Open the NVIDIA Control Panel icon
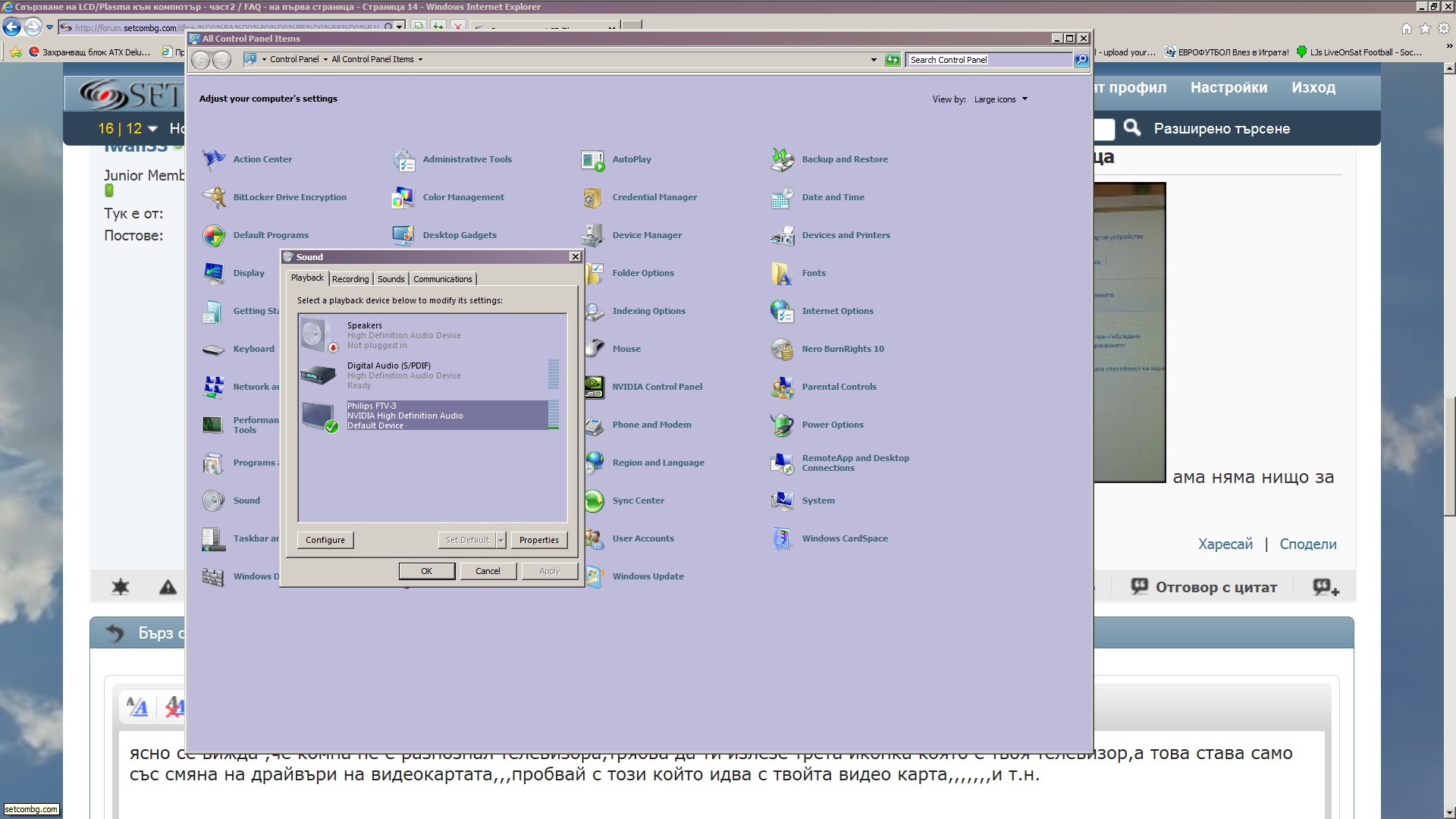The height and width of the screenshot is (819, 1456). pyautogui.click(x=595, y=387)
